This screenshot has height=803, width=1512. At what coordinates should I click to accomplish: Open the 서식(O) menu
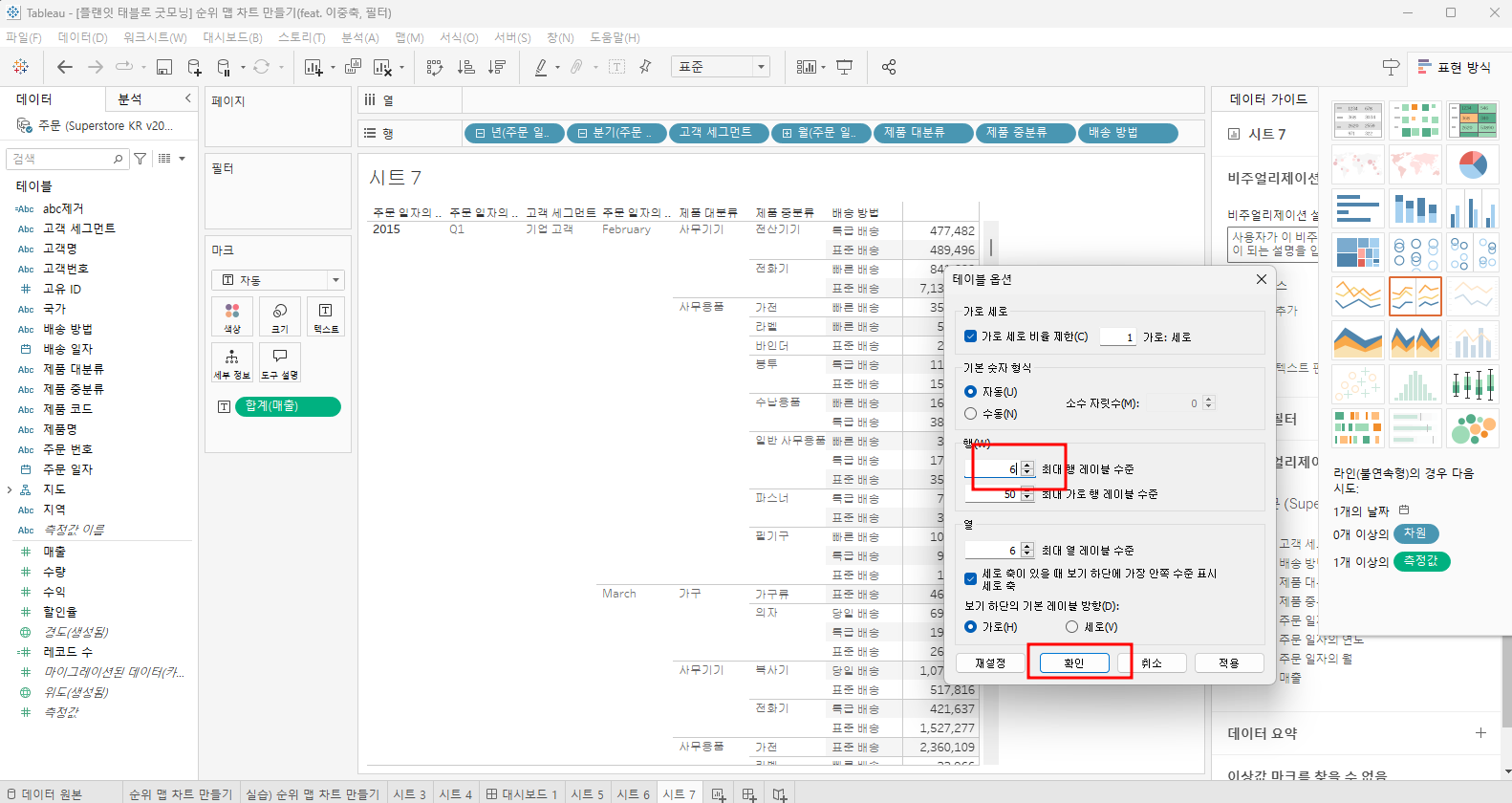(x=459, y=37)
